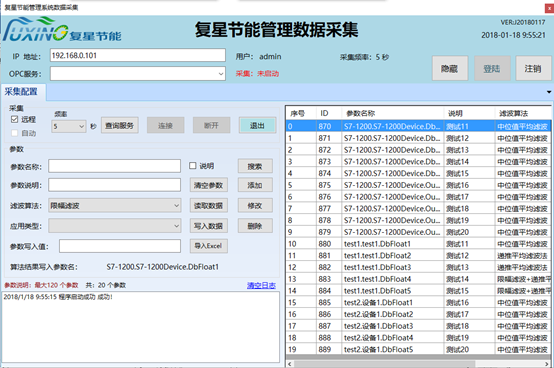This screenshot has height=368, width=554.
Task: Open the 滤波算法 dropdown
Action: point(114,206)
